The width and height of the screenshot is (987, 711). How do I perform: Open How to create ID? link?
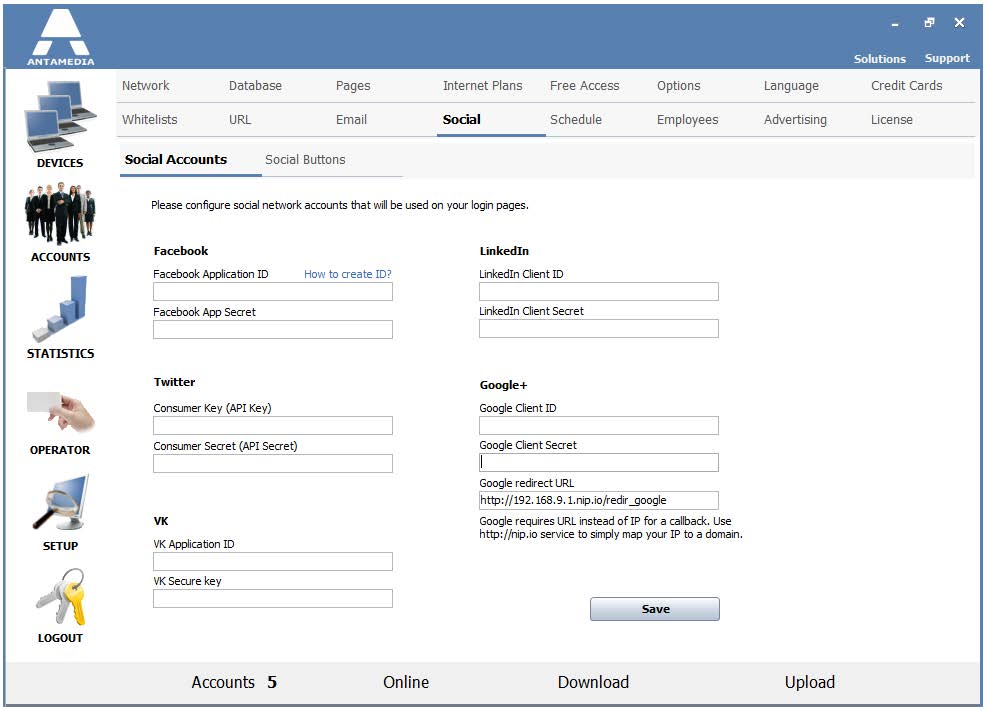347,274
